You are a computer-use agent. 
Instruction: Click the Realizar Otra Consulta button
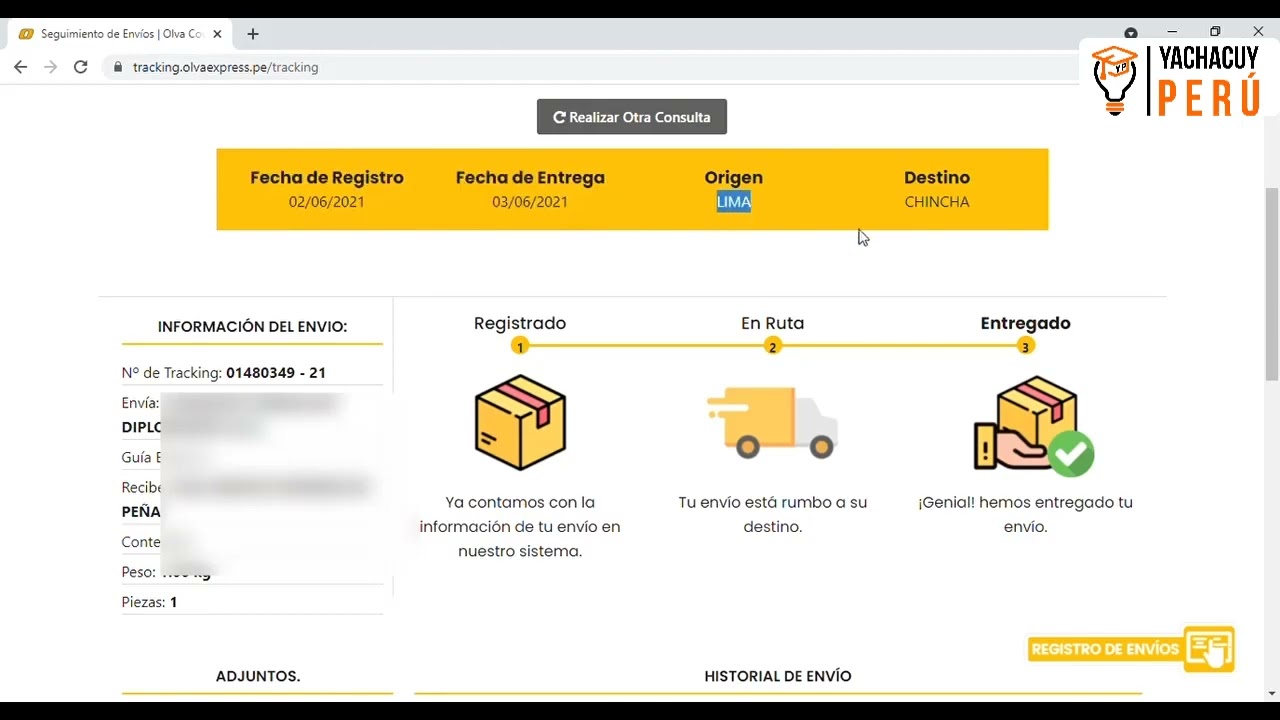click(x=631, y=116)
